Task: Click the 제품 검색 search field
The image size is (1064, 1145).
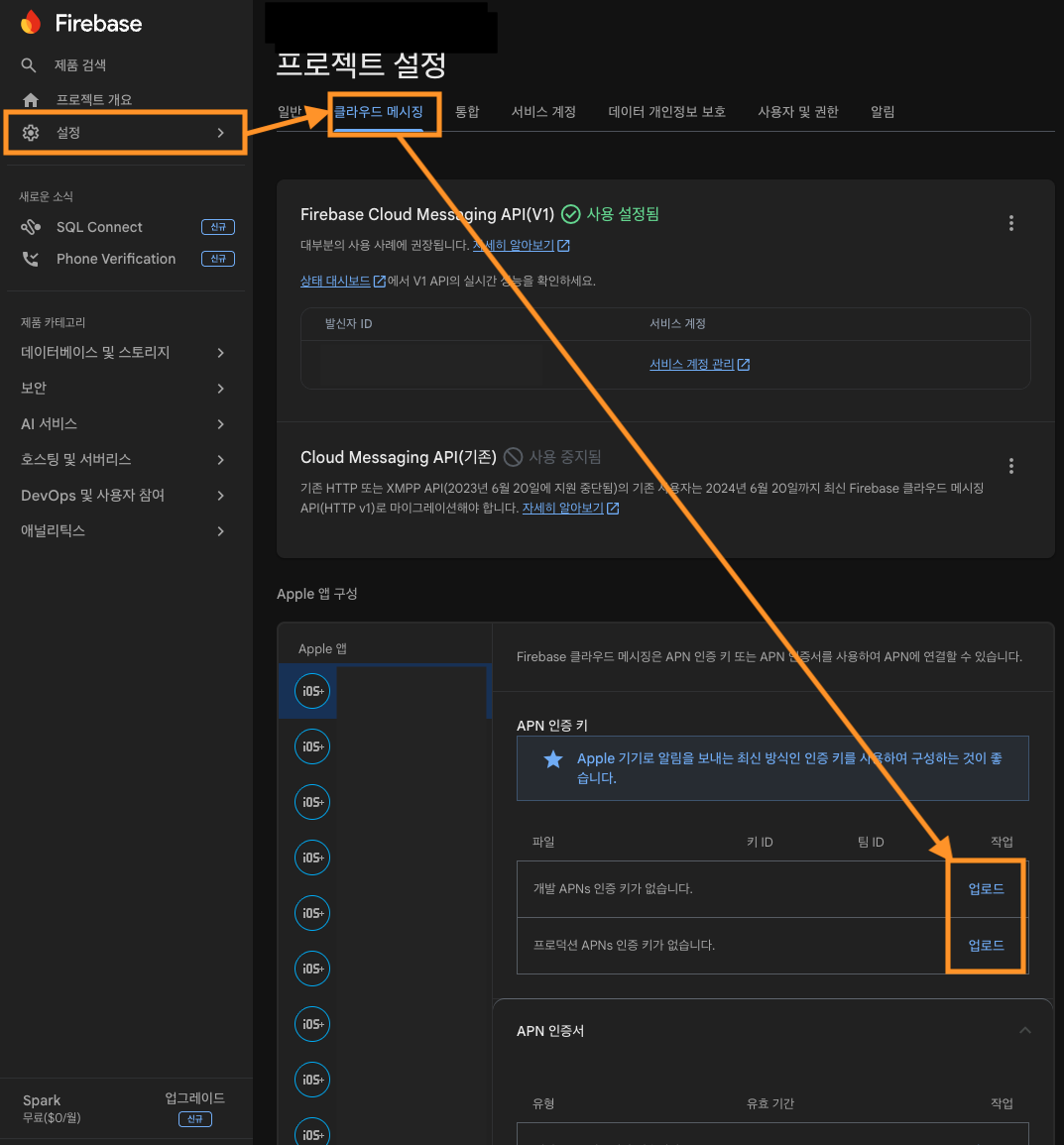Action: (x=80, y=65)
